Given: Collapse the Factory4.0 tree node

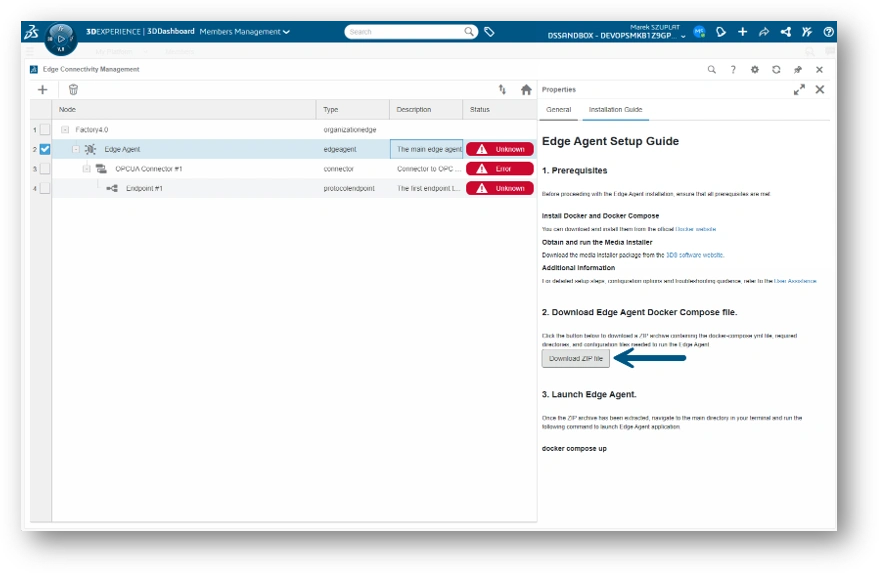Looking at the screenshot, I should 65,130.
